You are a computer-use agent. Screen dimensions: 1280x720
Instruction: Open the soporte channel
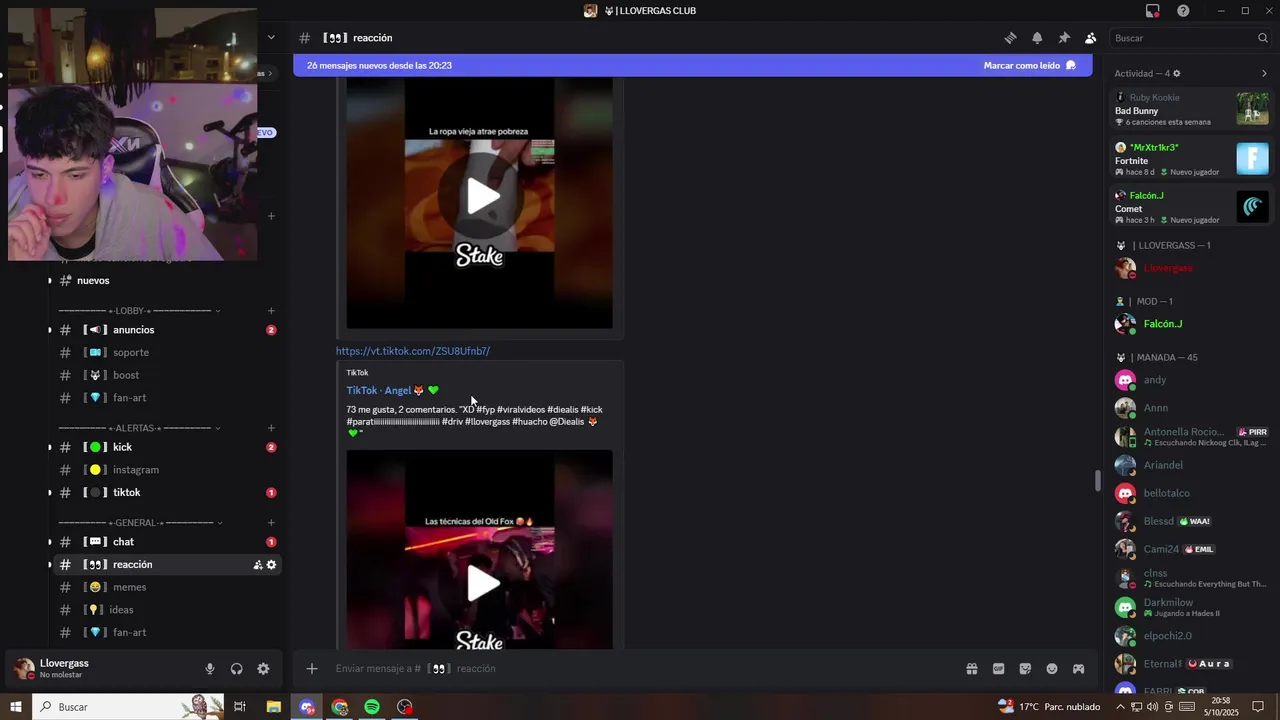pos(165,352)
